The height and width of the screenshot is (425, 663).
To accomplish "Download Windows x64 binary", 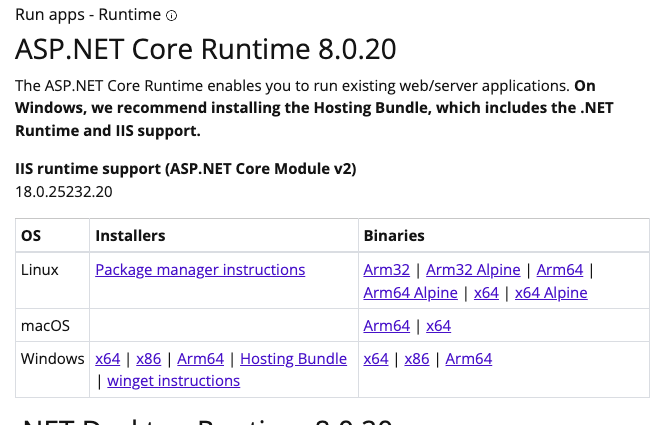I will 376,359.
